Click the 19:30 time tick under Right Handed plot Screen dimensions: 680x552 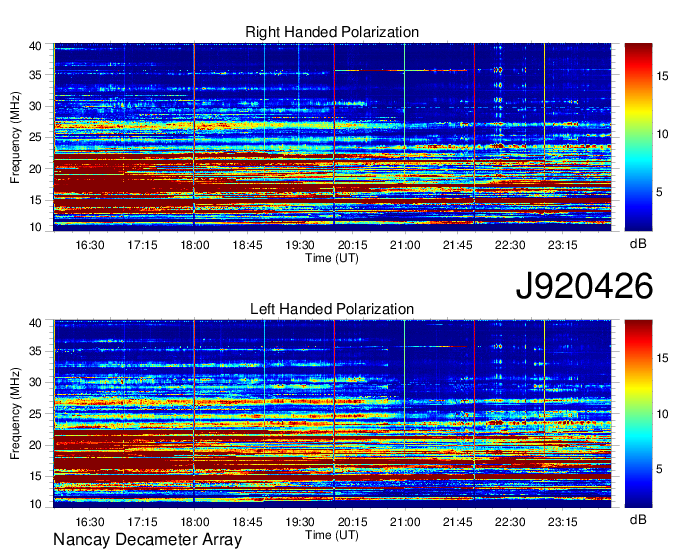click(x=300, y=245)
